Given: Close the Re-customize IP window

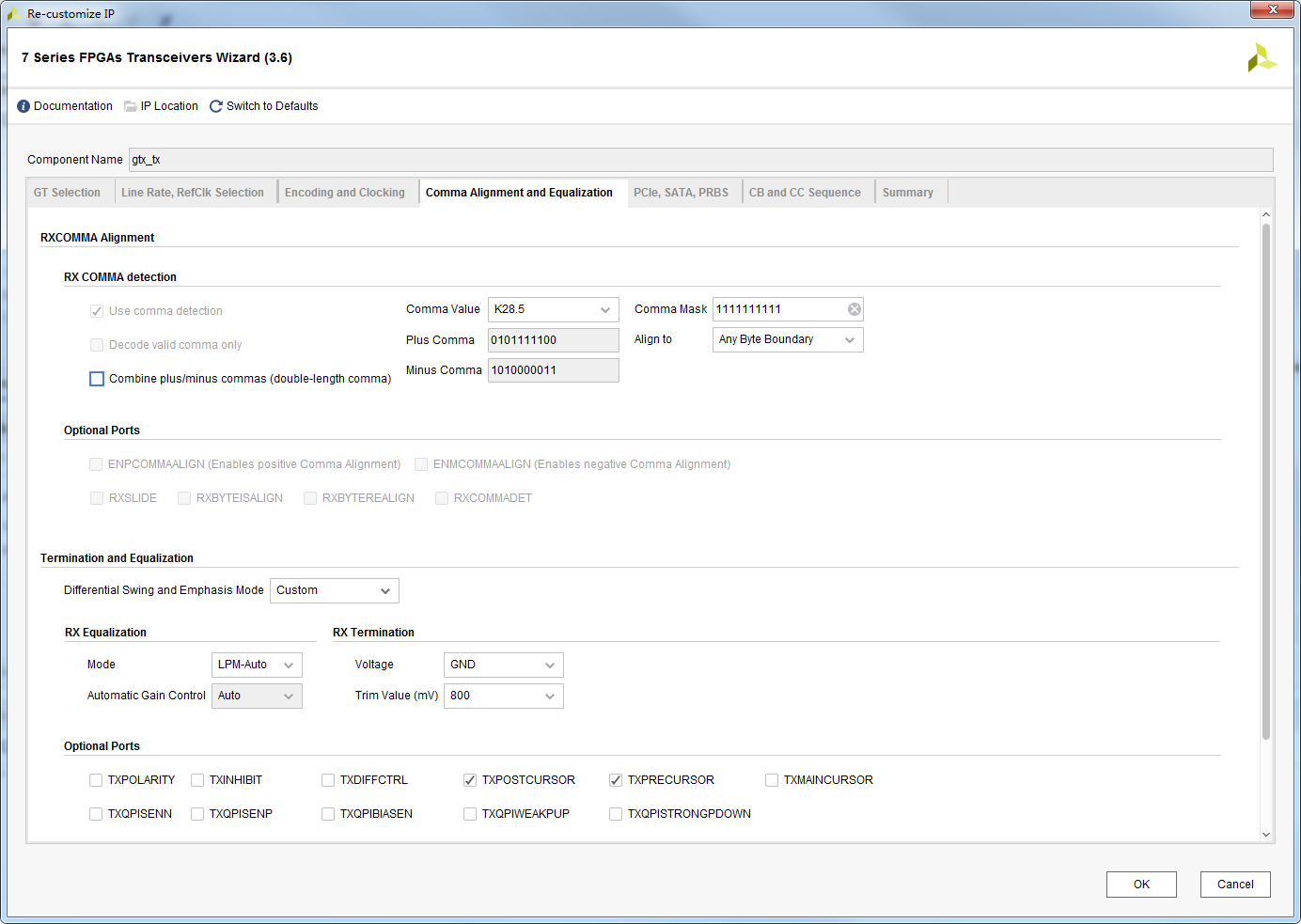Looking at the screenshot, I should point(1273,9).
